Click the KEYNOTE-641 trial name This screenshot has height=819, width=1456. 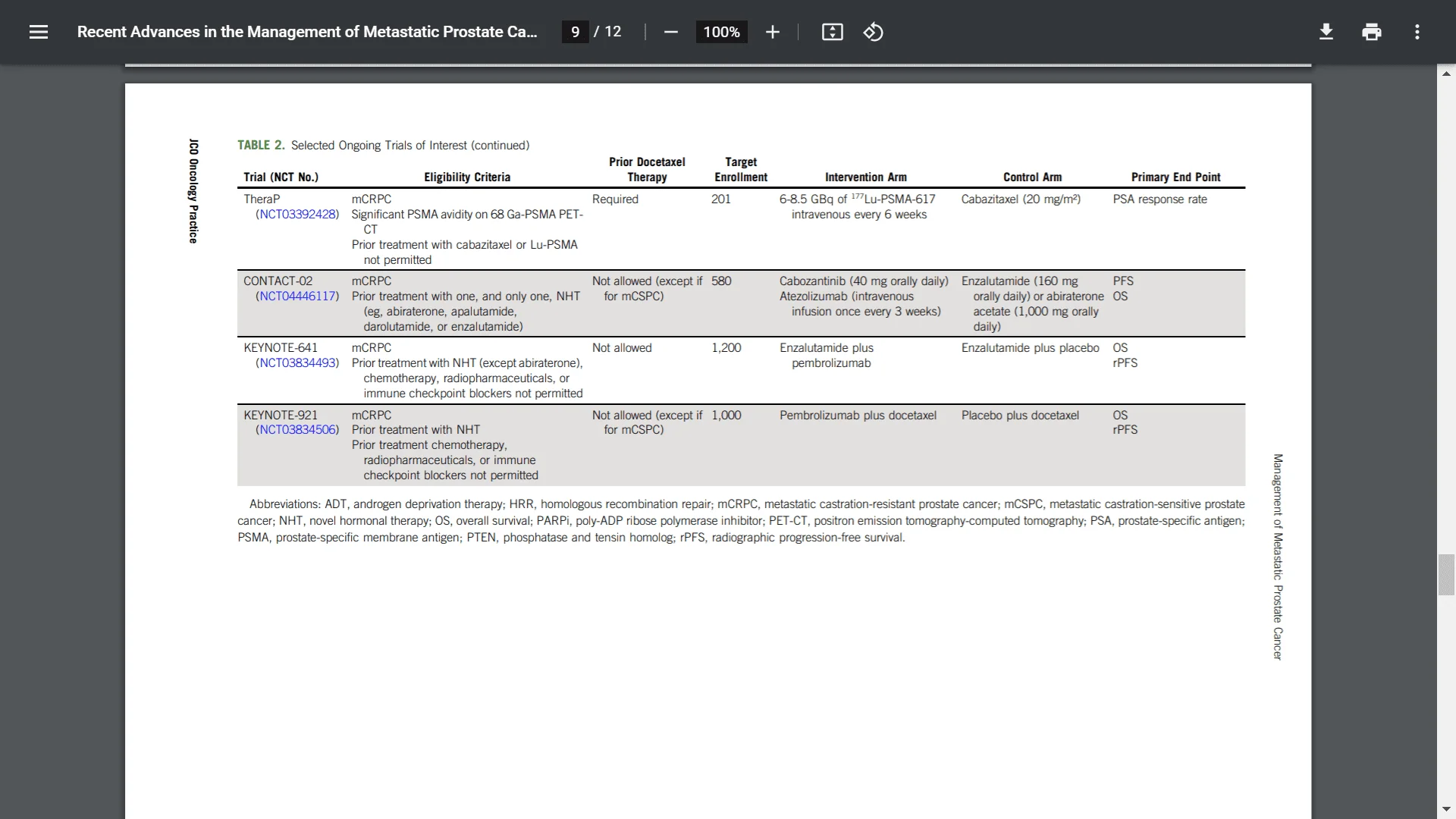point(281,348)
